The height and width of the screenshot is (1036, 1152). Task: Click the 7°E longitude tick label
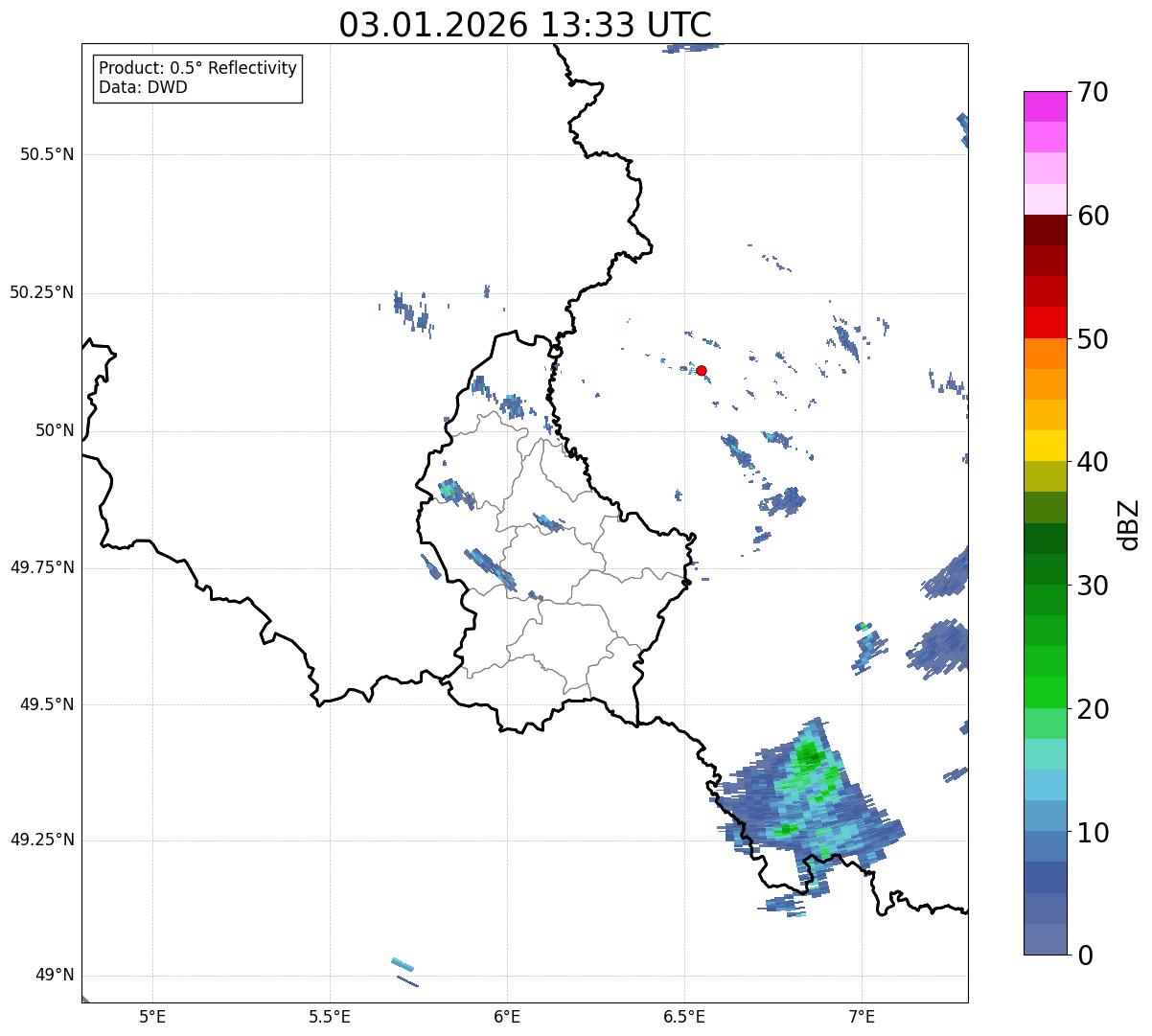(862, 1016)
